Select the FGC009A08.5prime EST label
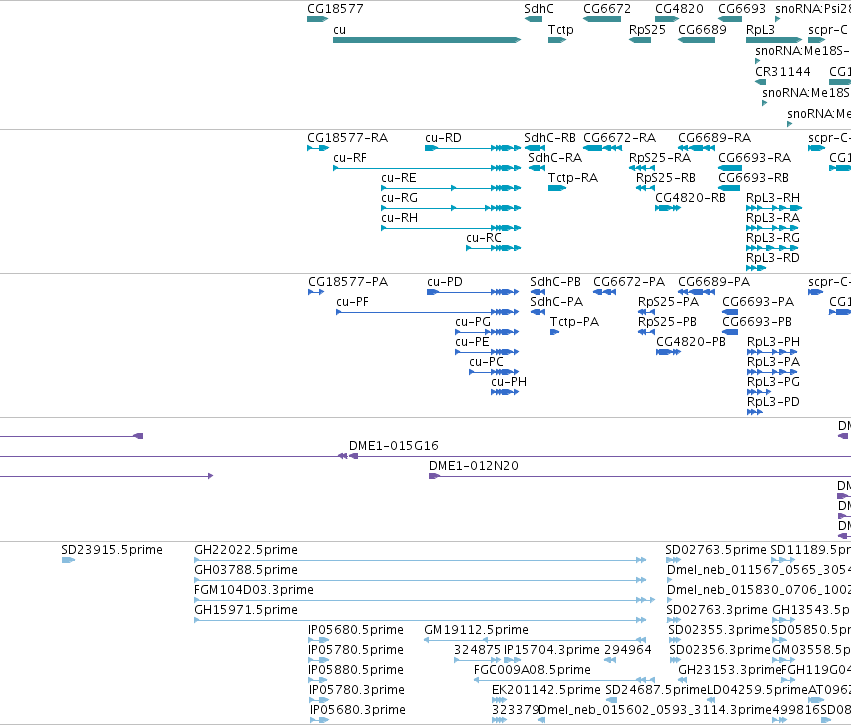The width and height of the screenshot is (851, 725). point(532,671)
